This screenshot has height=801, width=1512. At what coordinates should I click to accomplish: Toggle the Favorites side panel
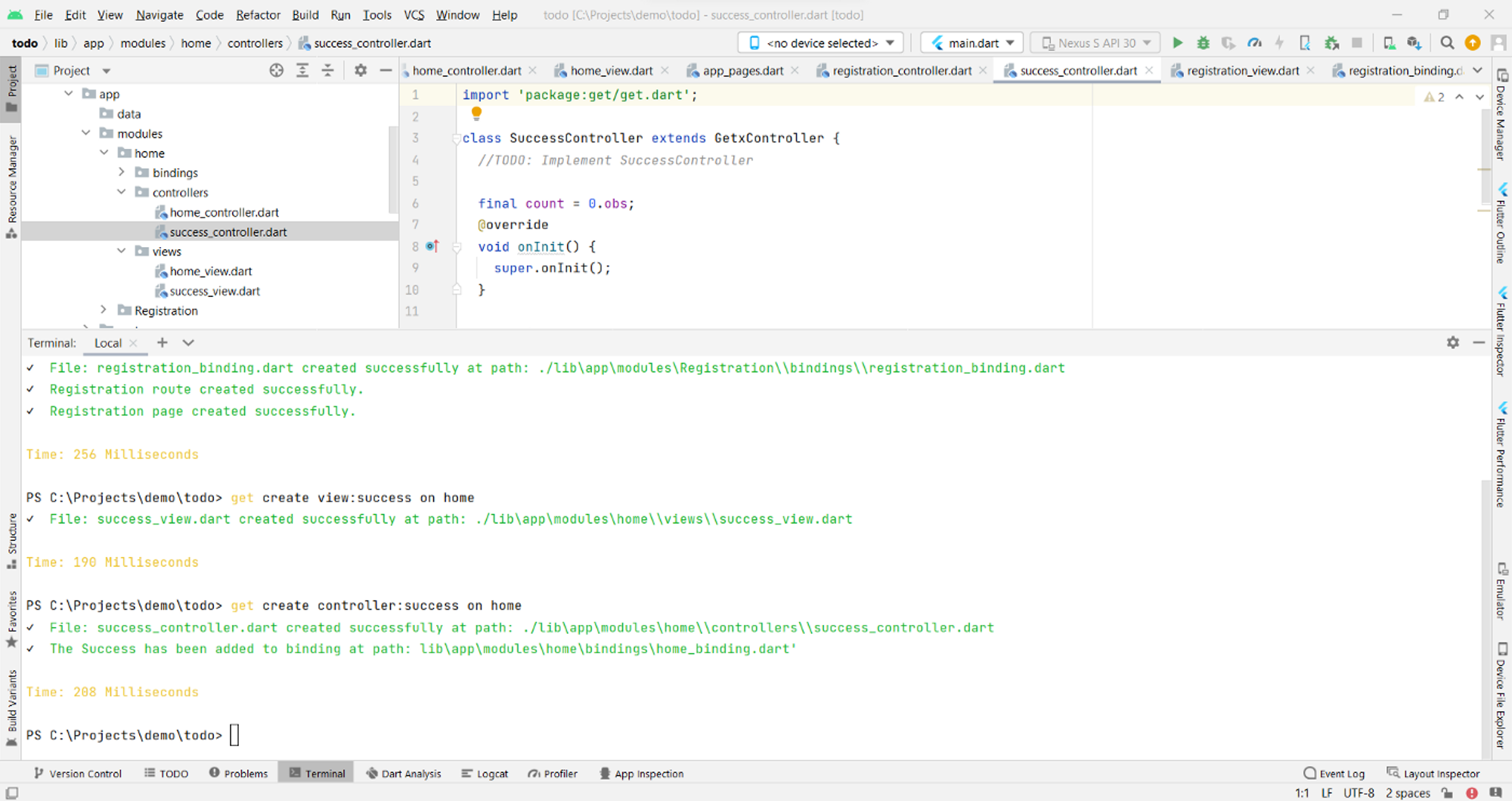click(x=11, y=619)
